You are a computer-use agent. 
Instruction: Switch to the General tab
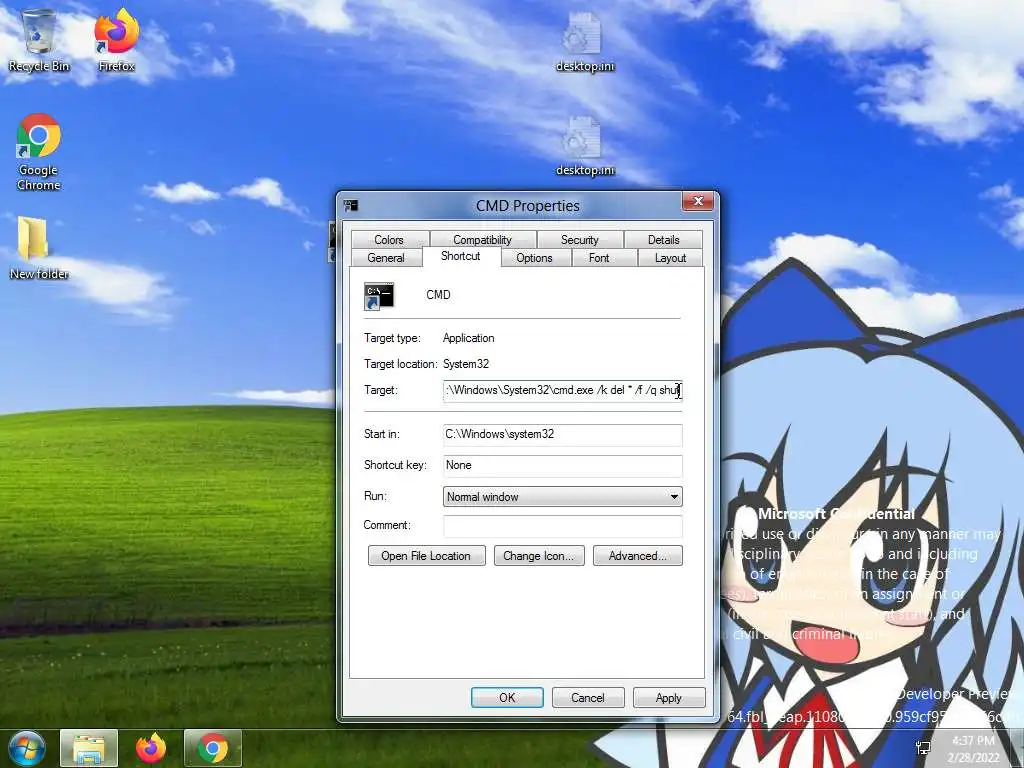coord(386,258)
